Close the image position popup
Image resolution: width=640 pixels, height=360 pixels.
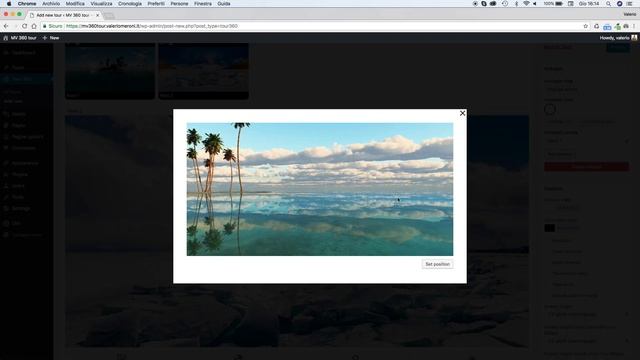coord(462,113)
